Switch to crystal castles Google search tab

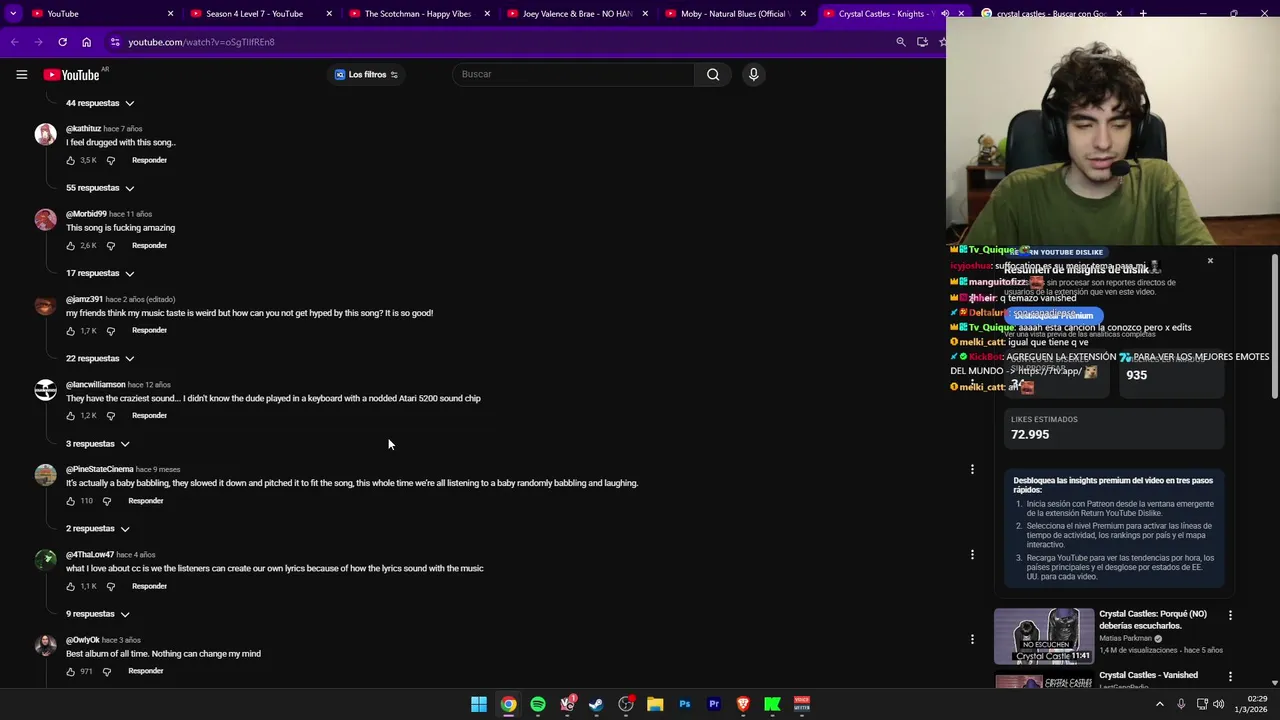pos(1050,14)
